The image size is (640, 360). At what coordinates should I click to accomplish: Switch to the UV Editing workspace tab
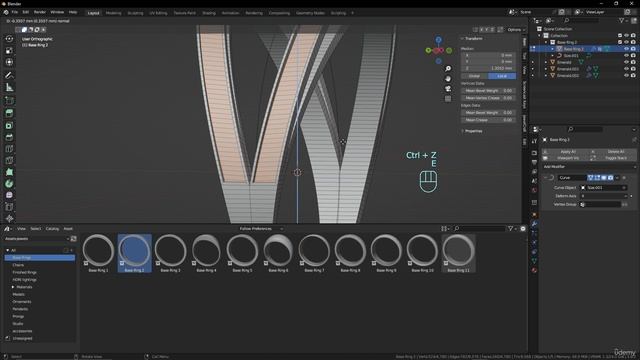[158, 13]
